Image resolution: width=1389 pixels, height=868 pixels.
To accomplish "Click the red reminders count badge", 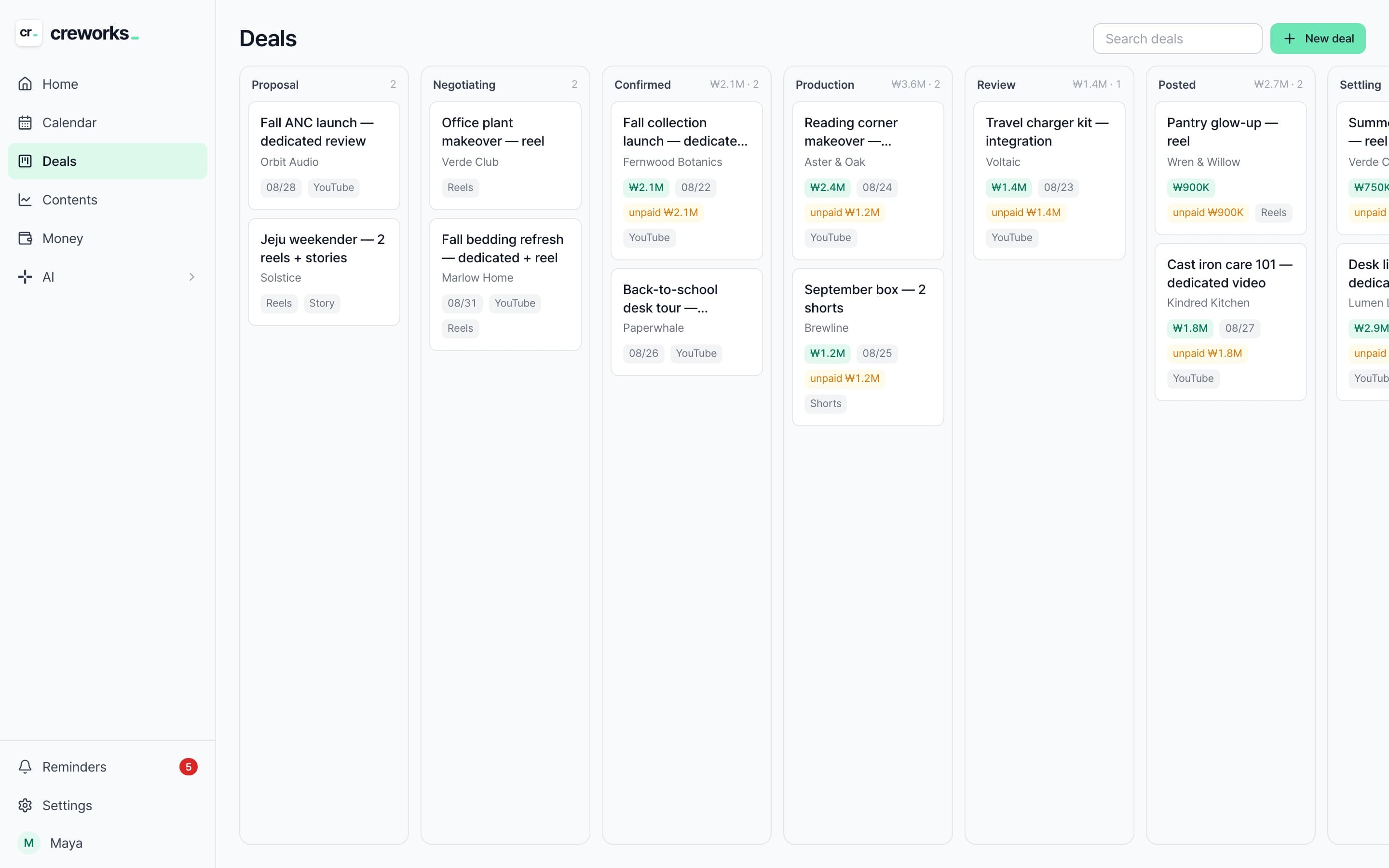I will click(188, 767).
